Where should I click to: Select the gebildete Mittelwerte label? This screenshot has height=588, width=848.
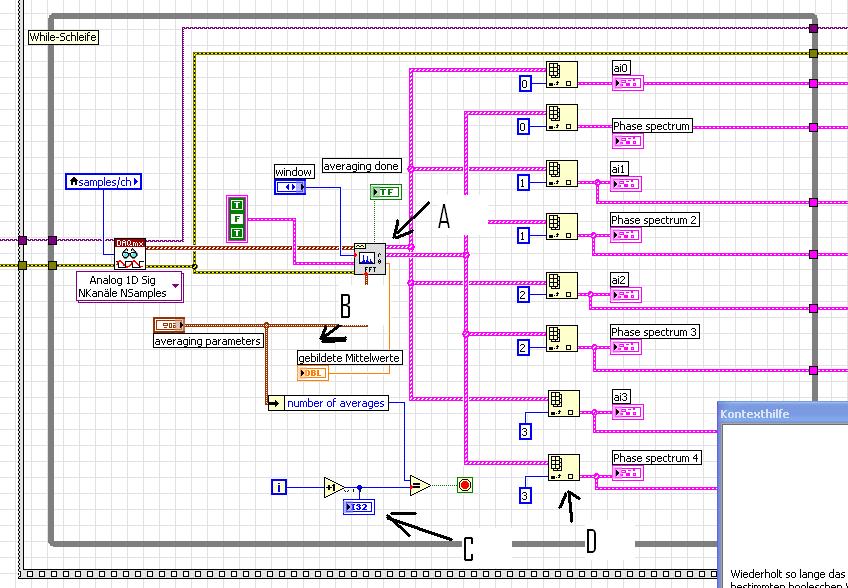[349, 358]
